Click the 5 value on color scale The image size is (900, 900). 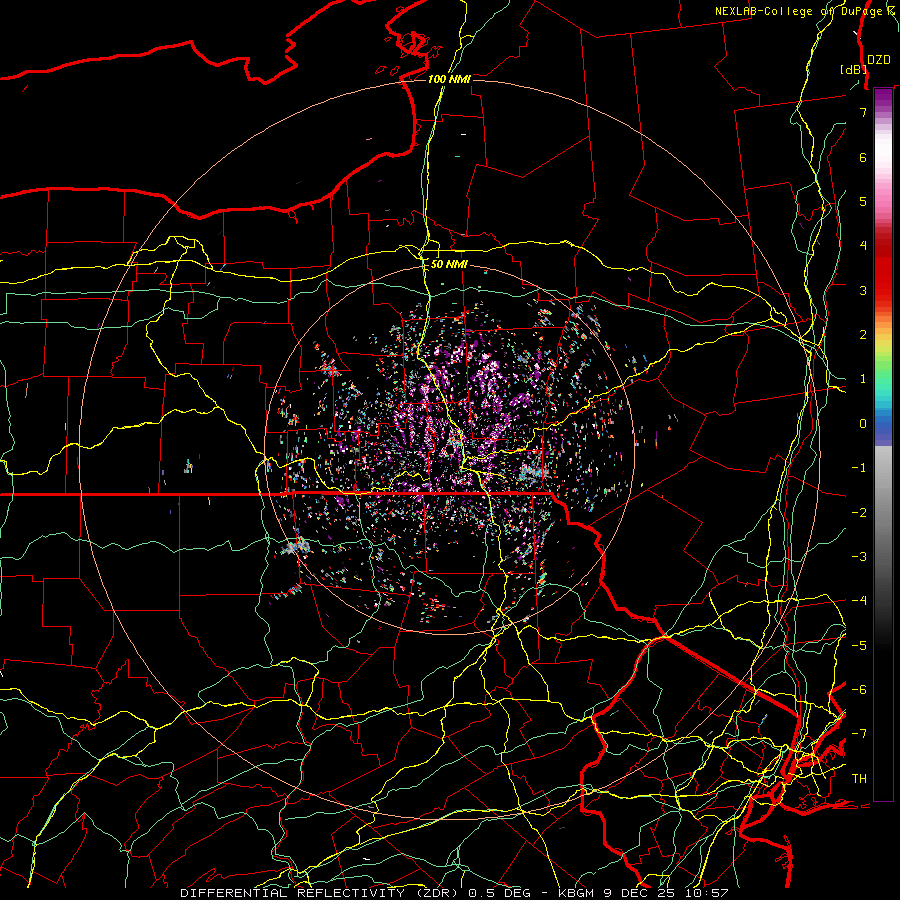pyautogui.click(x=863, y=201)
